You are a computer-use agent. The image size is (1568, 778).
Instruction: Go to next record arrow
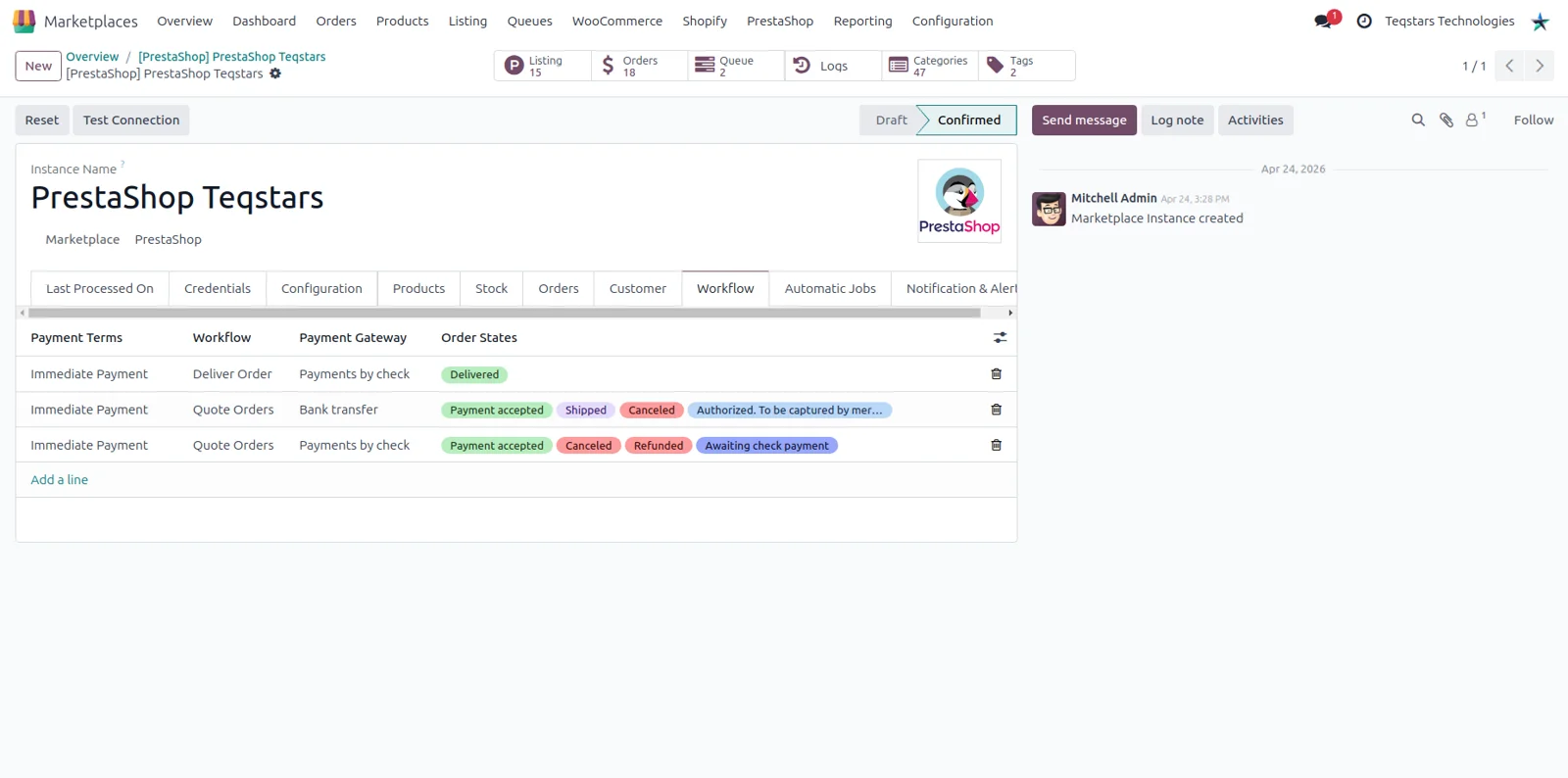pos(1540,66)
